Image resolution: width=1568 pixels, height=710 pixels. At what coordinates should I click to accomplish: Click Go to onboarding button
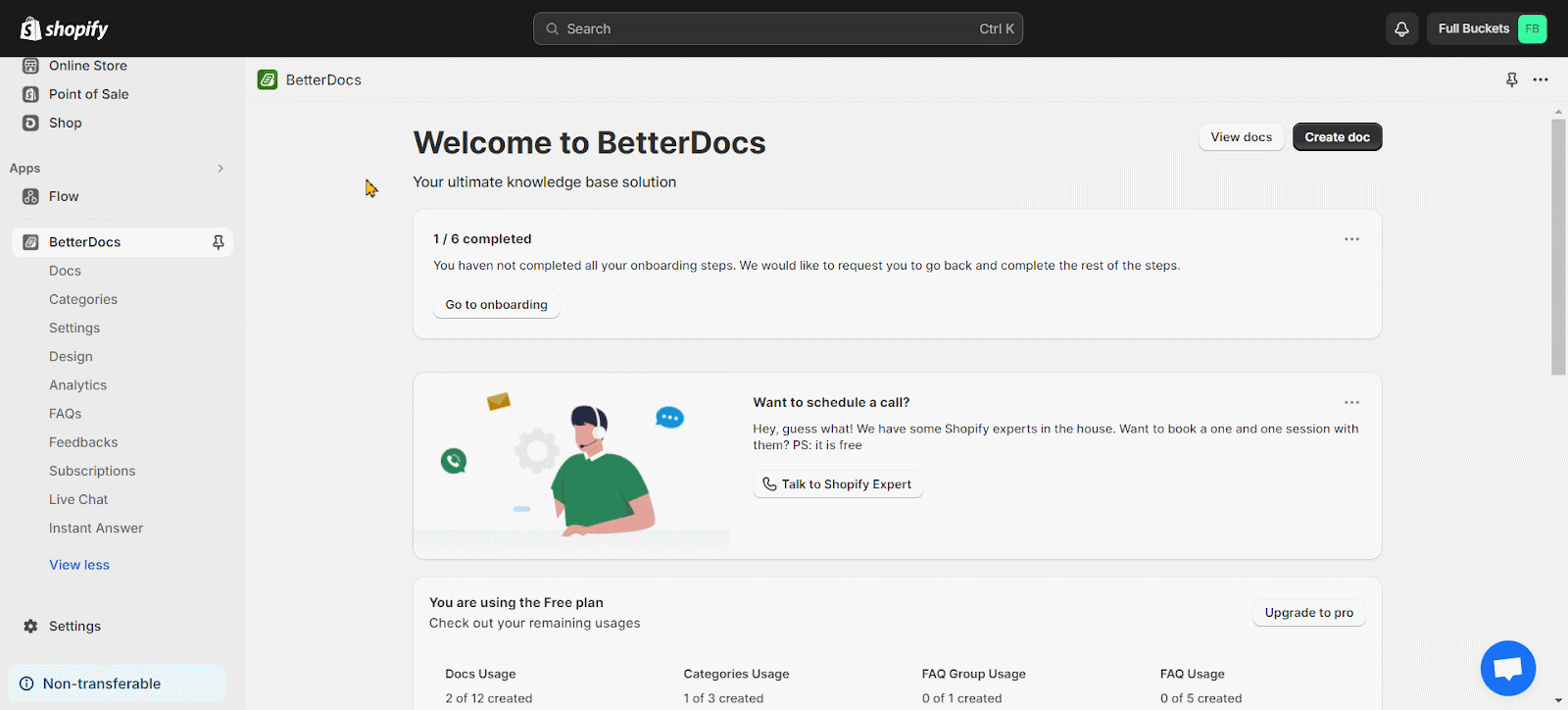[496, 305]
